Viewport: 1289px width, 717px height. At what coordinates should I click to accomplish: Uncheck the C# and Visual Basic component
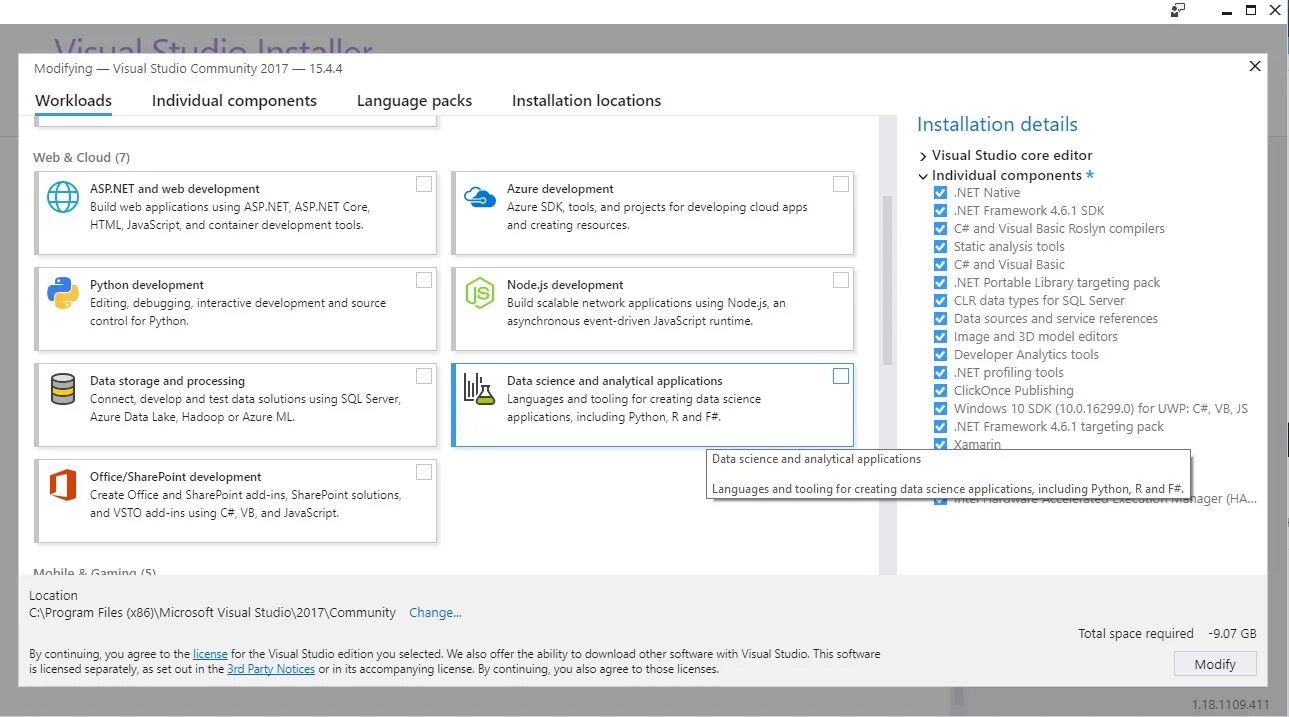pyautogui.click(x=940, y=265)
